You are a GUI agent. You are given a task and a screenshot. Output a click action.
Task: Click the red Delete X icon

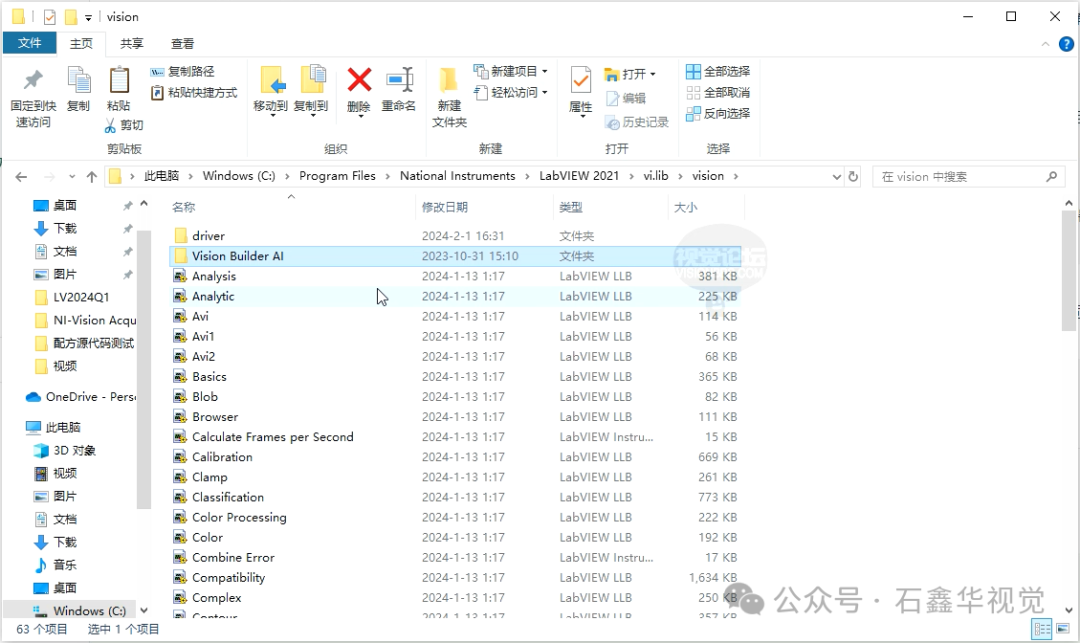(359, 80)
